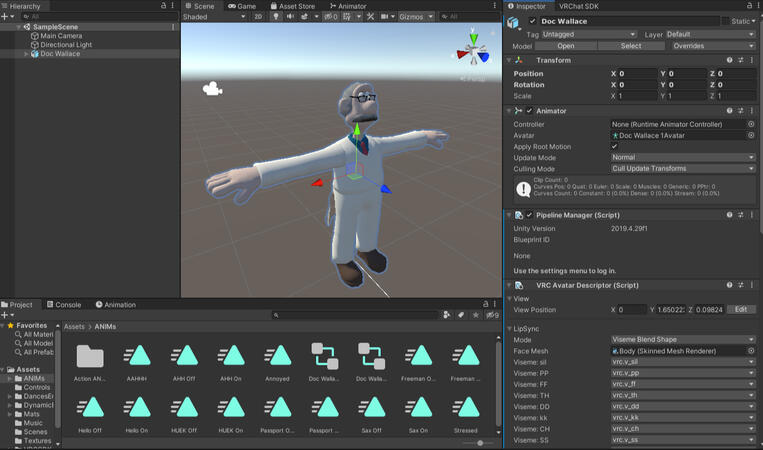
Task: Disable Apply Root Motion checkbox
Action: [614, 146]
